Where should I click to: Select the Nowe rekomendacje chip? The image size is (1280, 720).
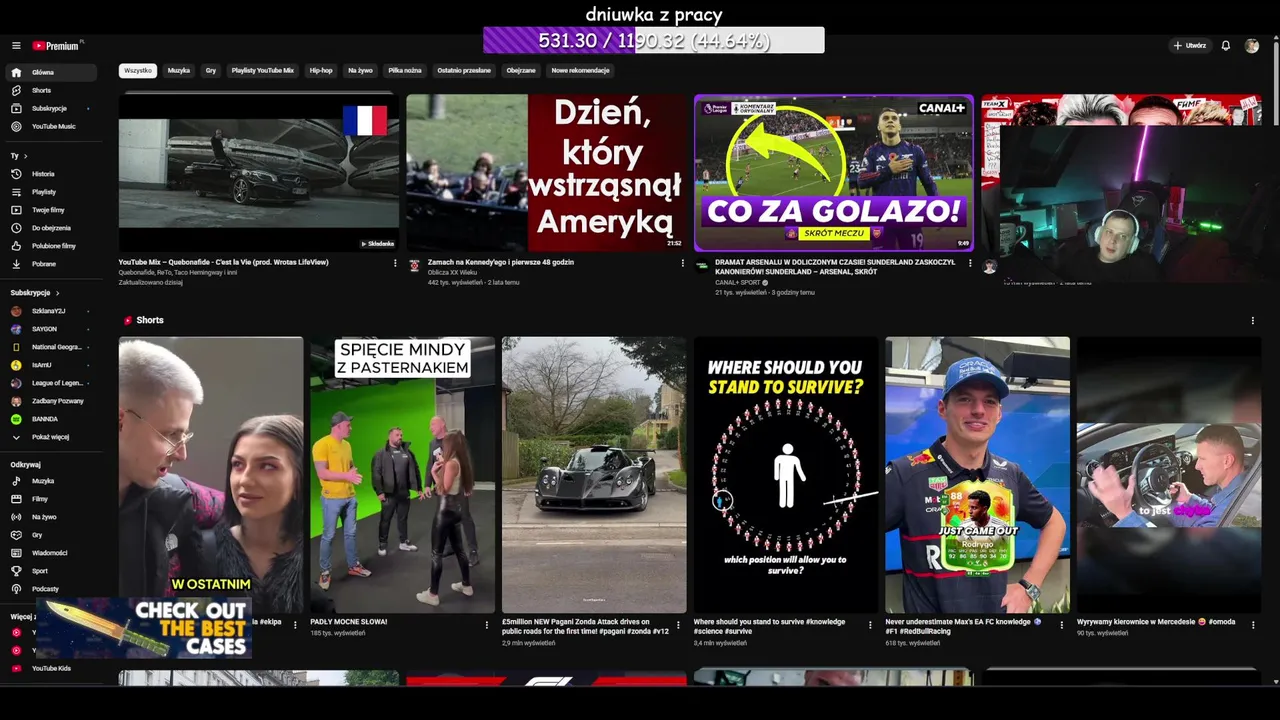580,71
